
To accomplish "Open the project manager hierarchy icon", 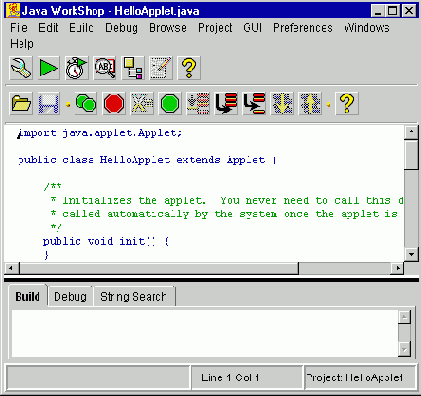I will click(x=133, y=68).
